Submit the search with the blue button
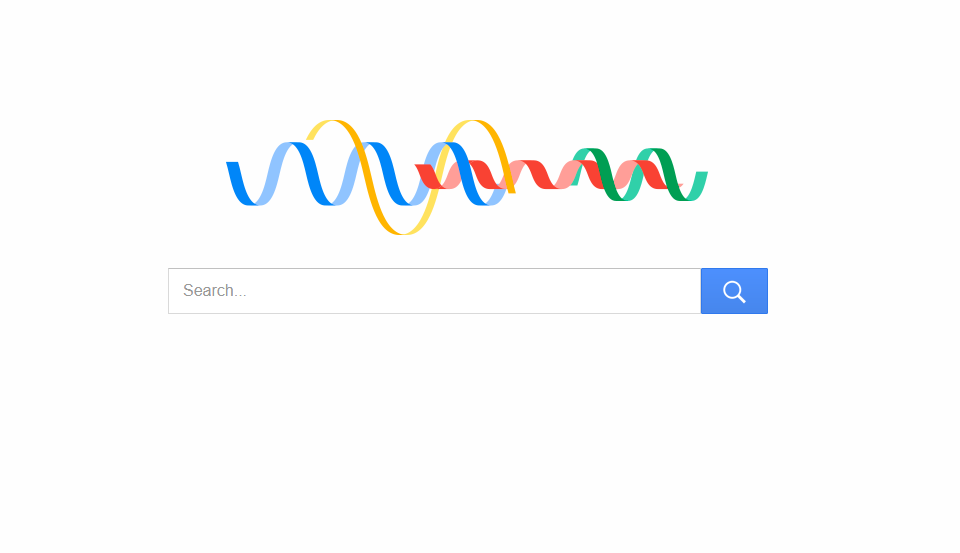Screen dimensions: 960x553 click(x=734, y=291)
